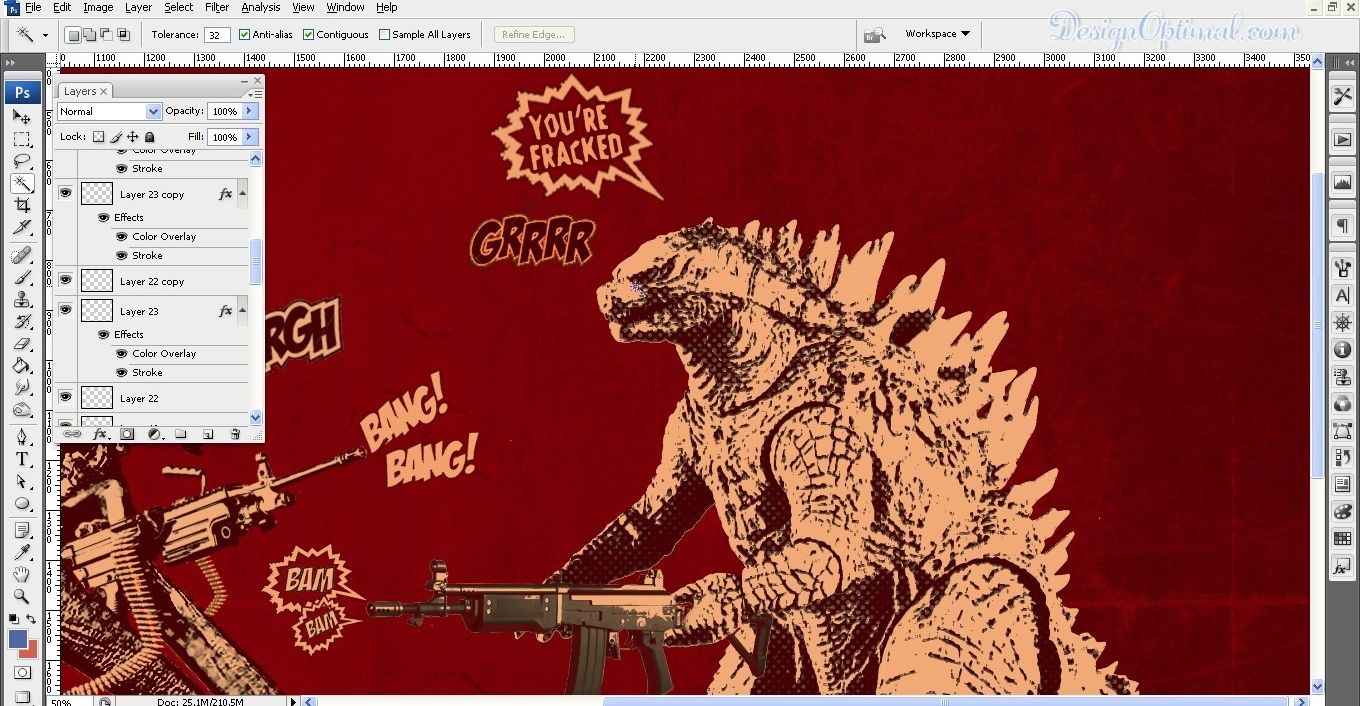
Task: Select the Slice tool
Action: click(x=22, y=227)
